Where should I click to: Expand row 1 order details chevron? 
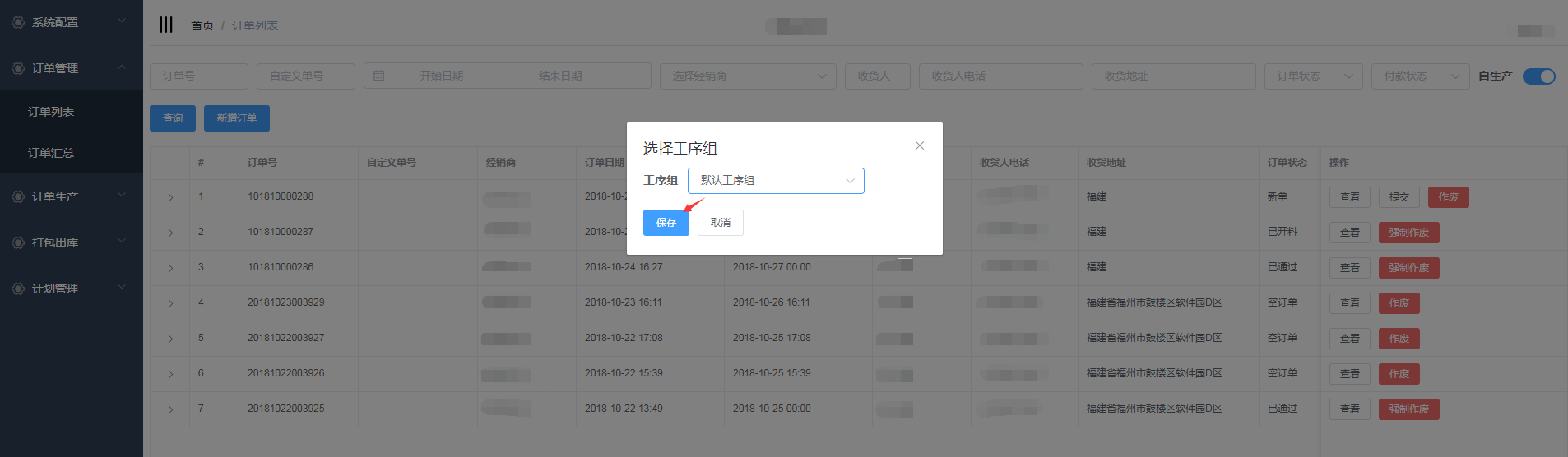coord(170,197)
